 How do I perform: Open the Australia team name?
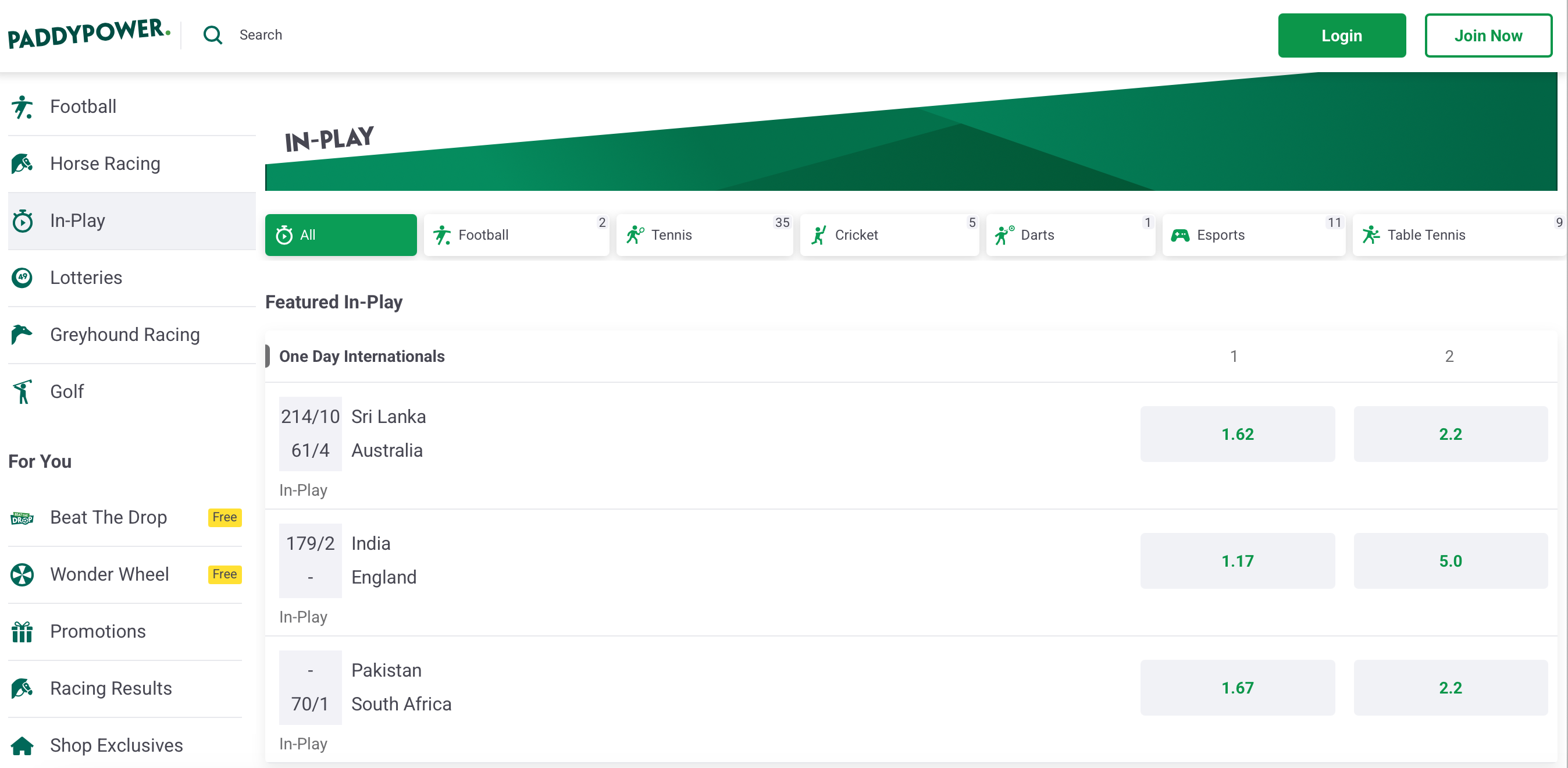(387, 451)
